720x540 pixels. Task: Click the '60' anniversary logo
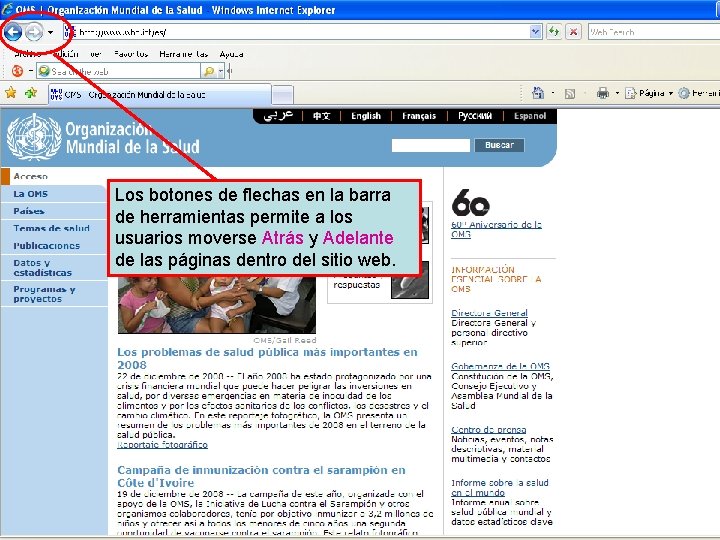pyautogui.click(x=471, y=202)
